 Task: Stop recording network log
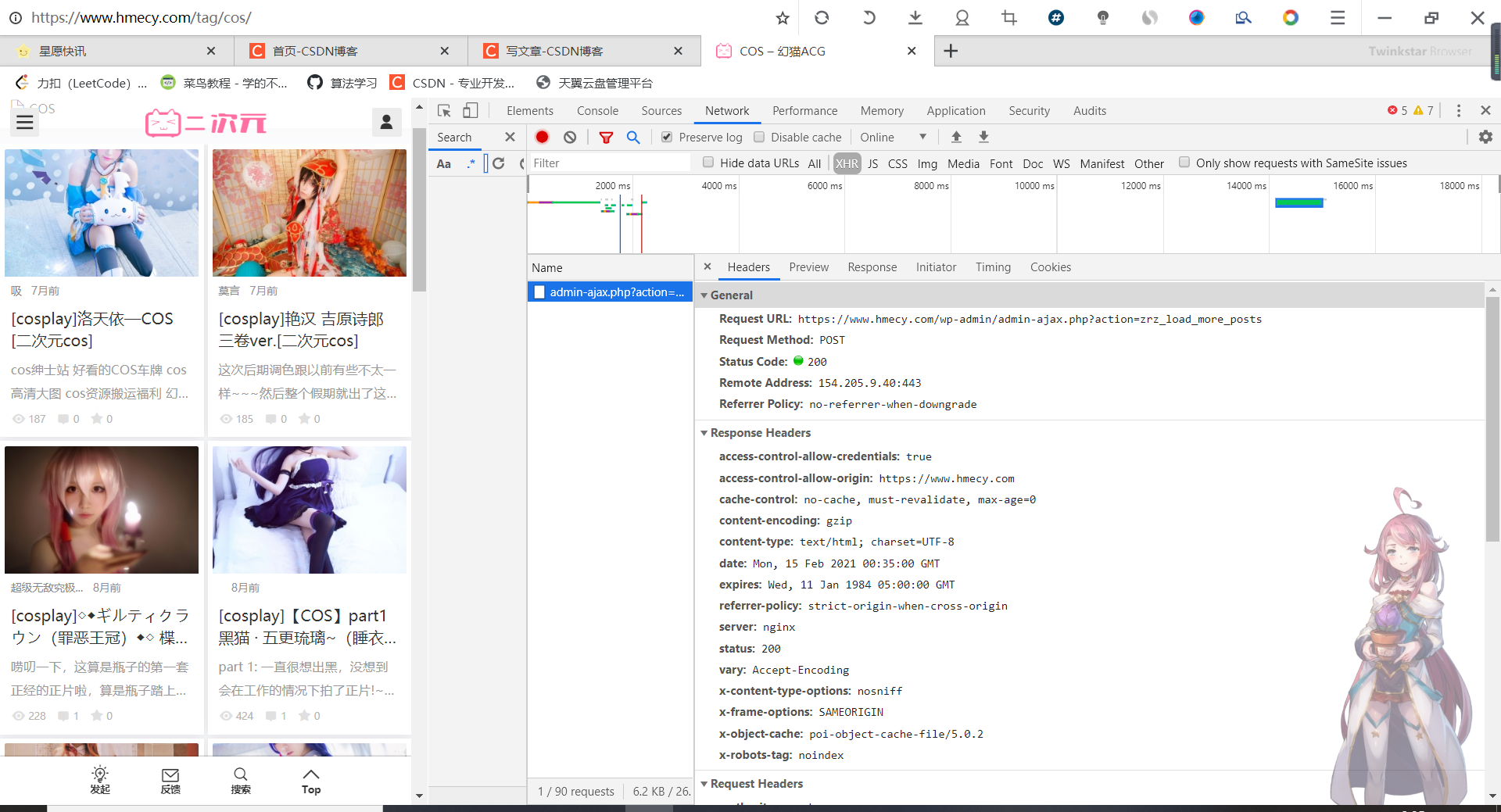pyautogui.click(x=542, y=137)
